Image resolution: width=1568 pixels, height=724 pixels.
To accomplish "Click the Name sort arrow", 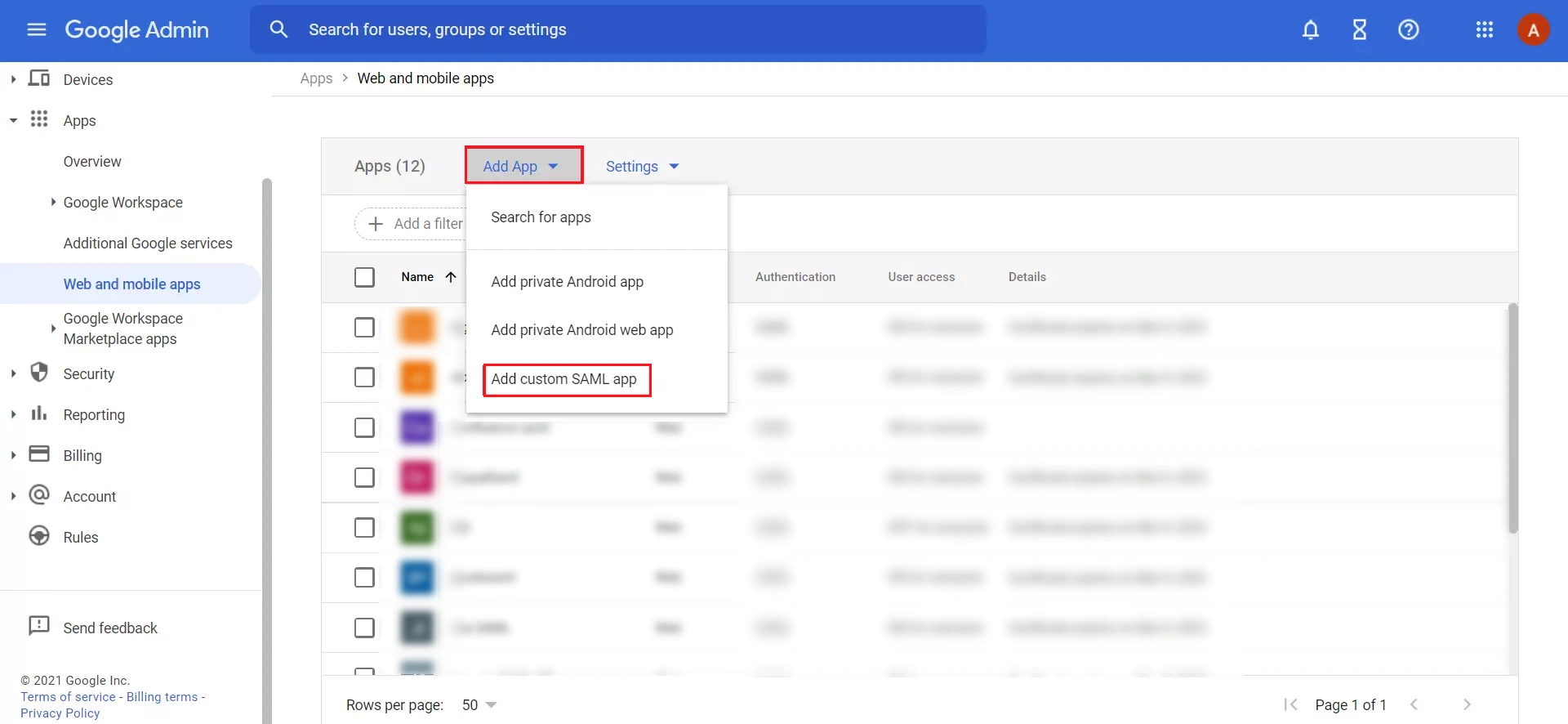I will [x=451, y=277].
